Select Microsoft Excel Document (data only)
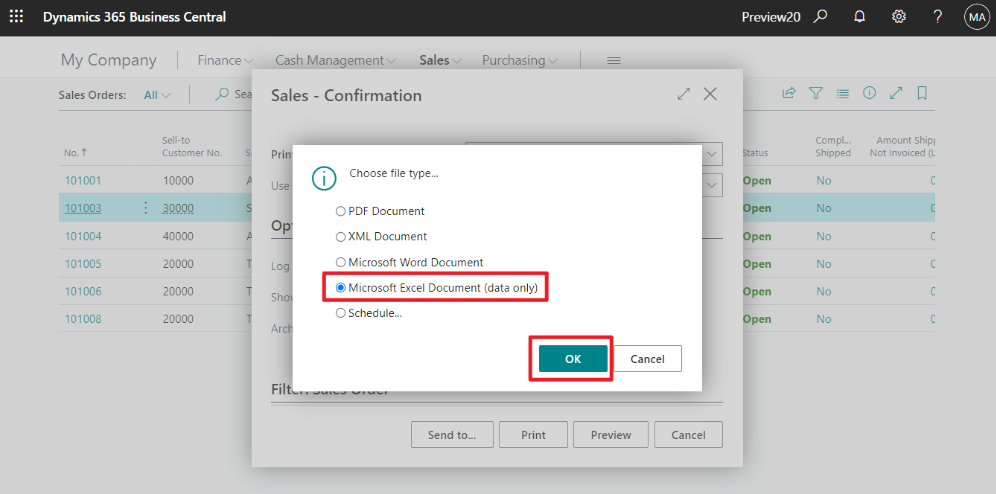 436,288
